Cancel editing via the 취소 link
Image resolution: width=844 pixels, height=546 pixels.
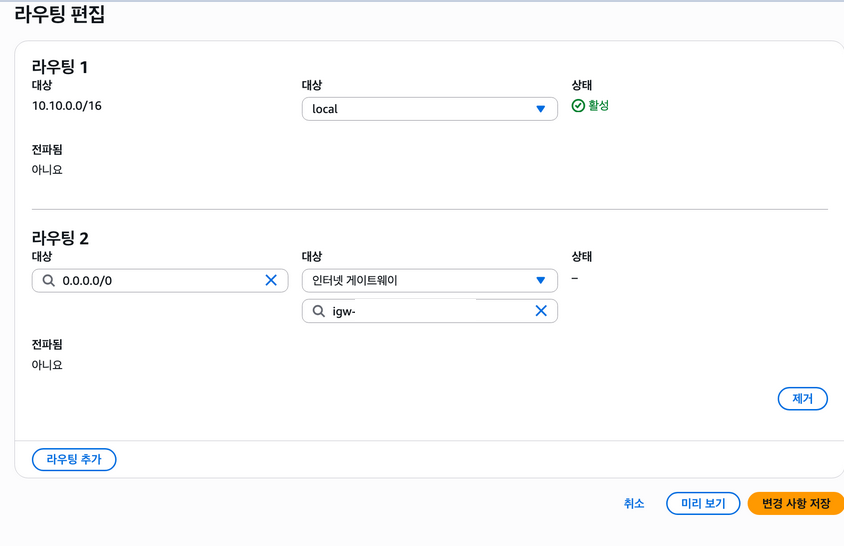[x=634, y=504]
